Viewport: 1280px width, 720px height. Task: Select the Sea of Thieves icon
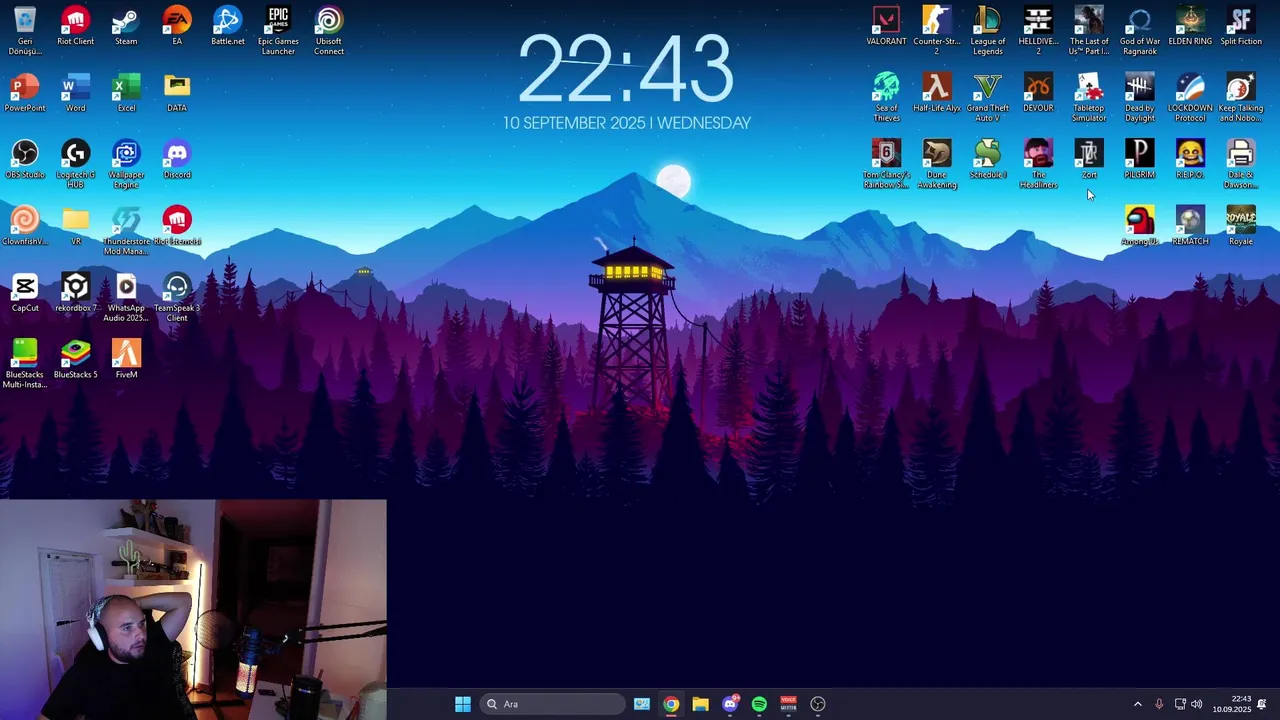coord(886,98)
